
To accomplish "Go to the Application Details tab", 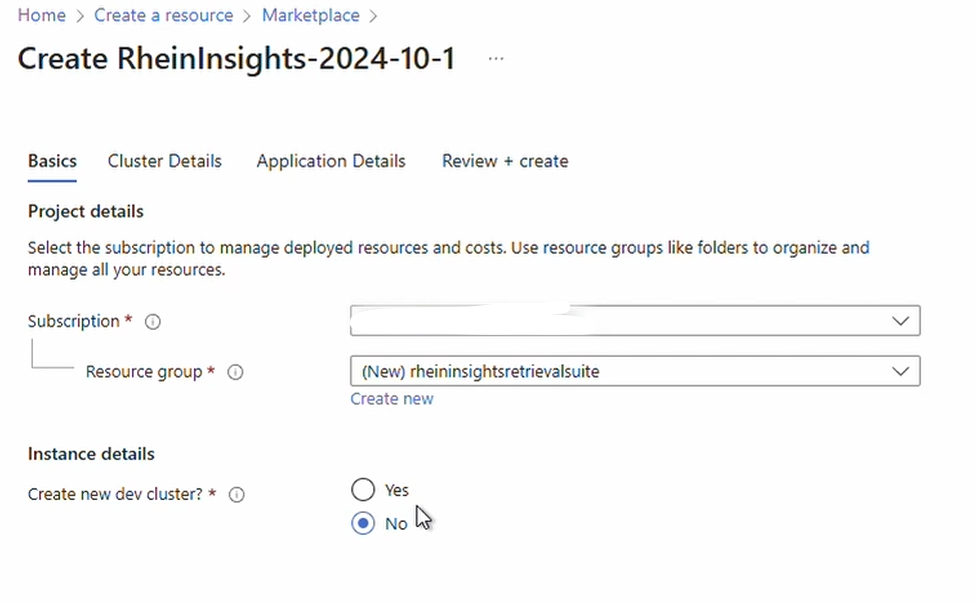I will [331, 161].
